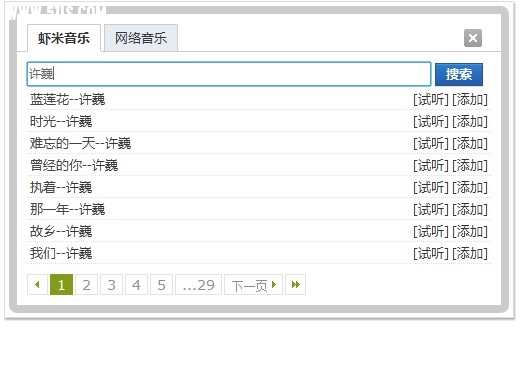The width and height of the screenshot is (523, 365).
Task: Click the 搜索 search button
Action: (459, 74)
